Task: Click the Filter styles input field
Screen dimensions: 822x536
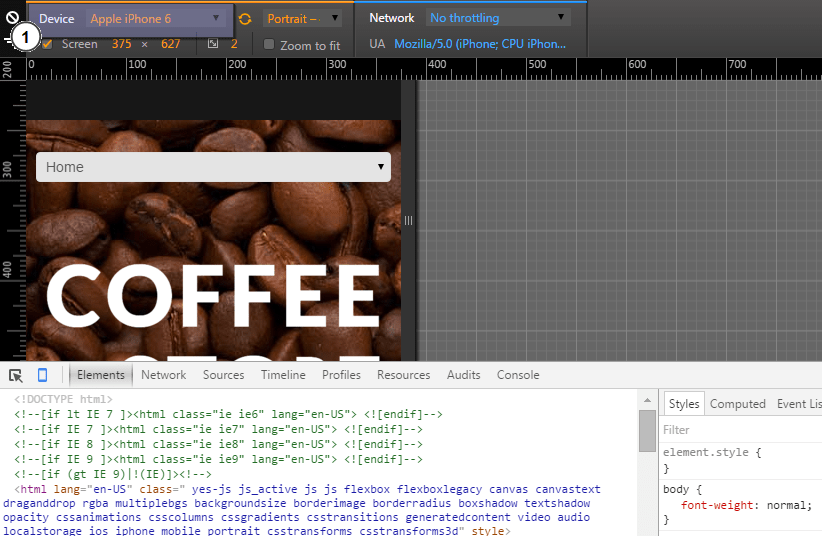Action: click(740, 429)
